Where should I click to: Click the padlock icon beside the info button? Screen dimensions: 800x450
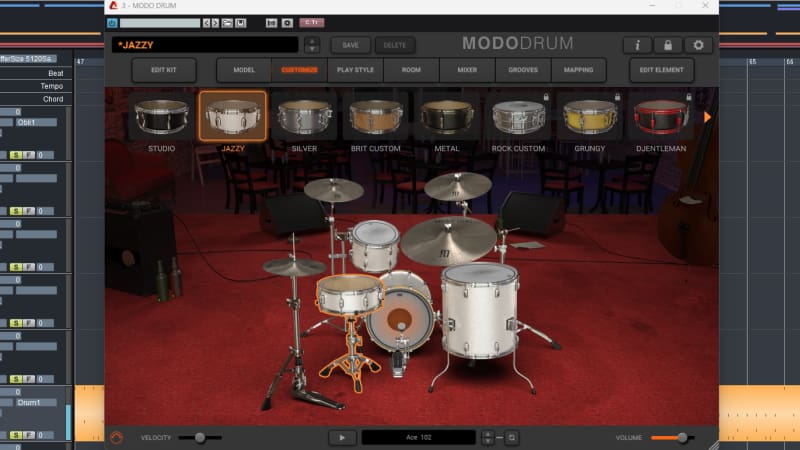pyautogui.click(x=667, y=45)
